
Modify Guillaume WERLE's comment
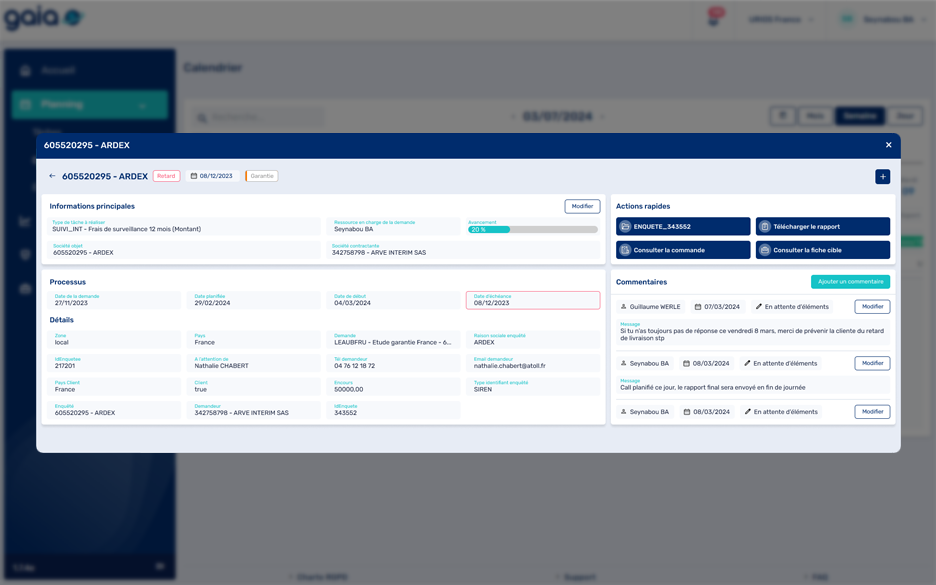coord(872,307)
